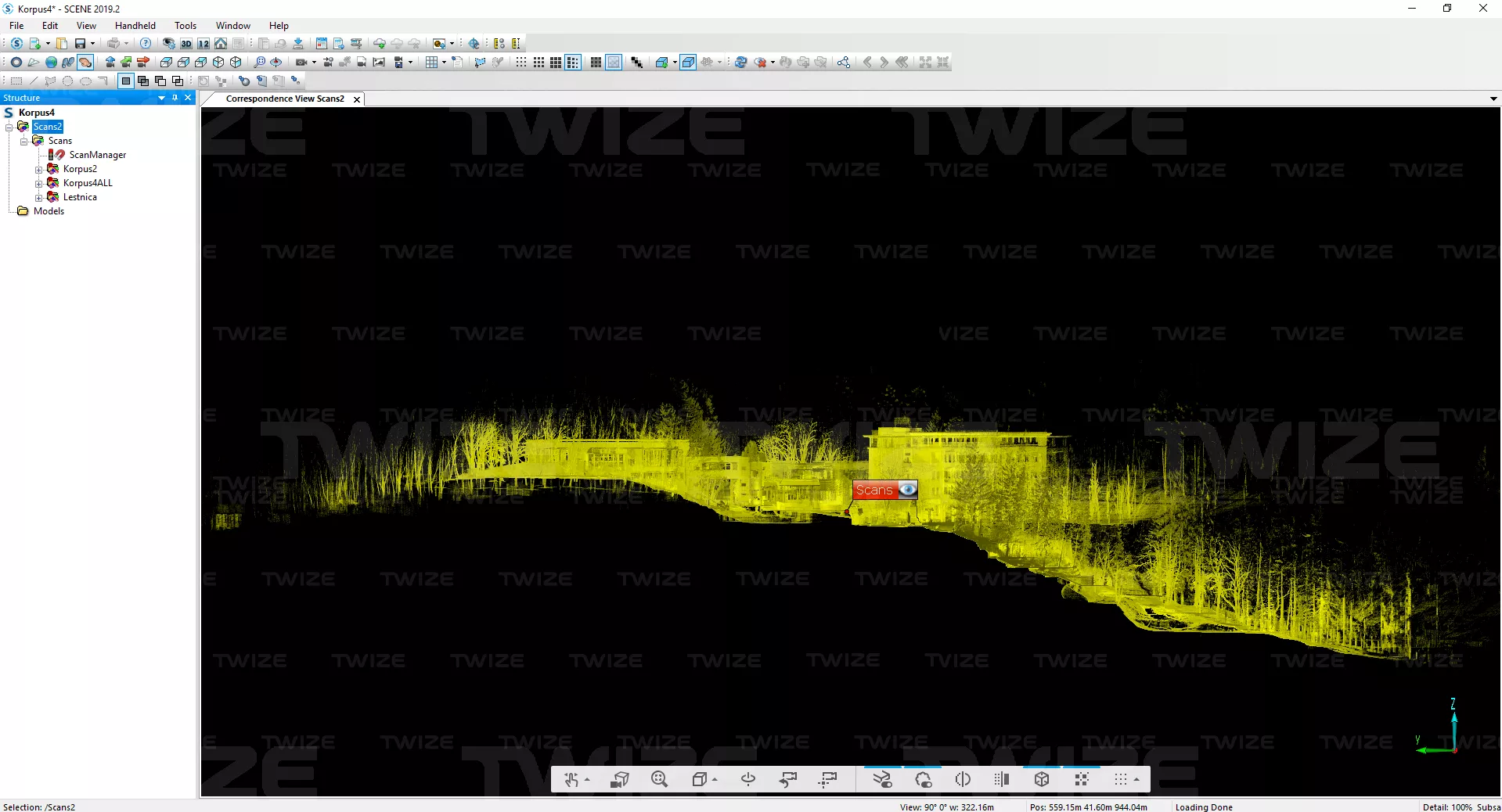
Task: Open the Handheld menu
Action: click(x=135, y=26)
